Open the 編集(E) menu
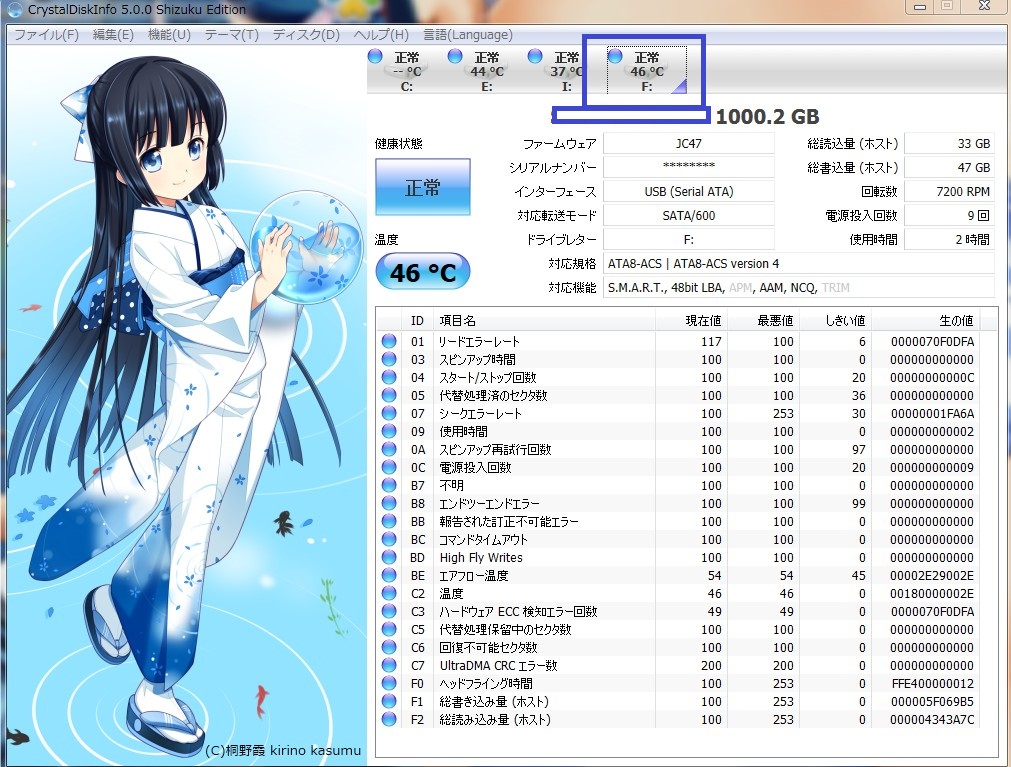Screen dimensions: 1011x767 tap(113, 35)
